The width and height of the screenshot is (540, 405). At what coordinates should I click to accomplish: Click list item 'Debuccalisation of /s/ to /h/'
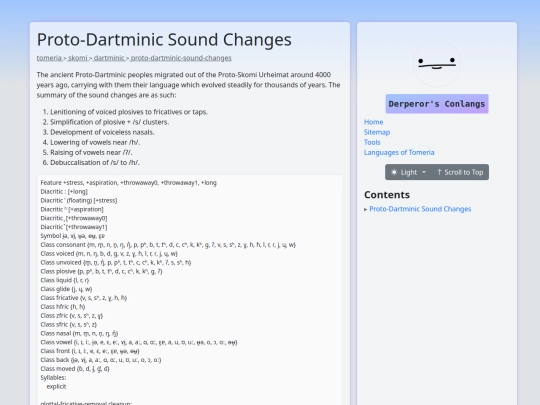coord(95,163)
